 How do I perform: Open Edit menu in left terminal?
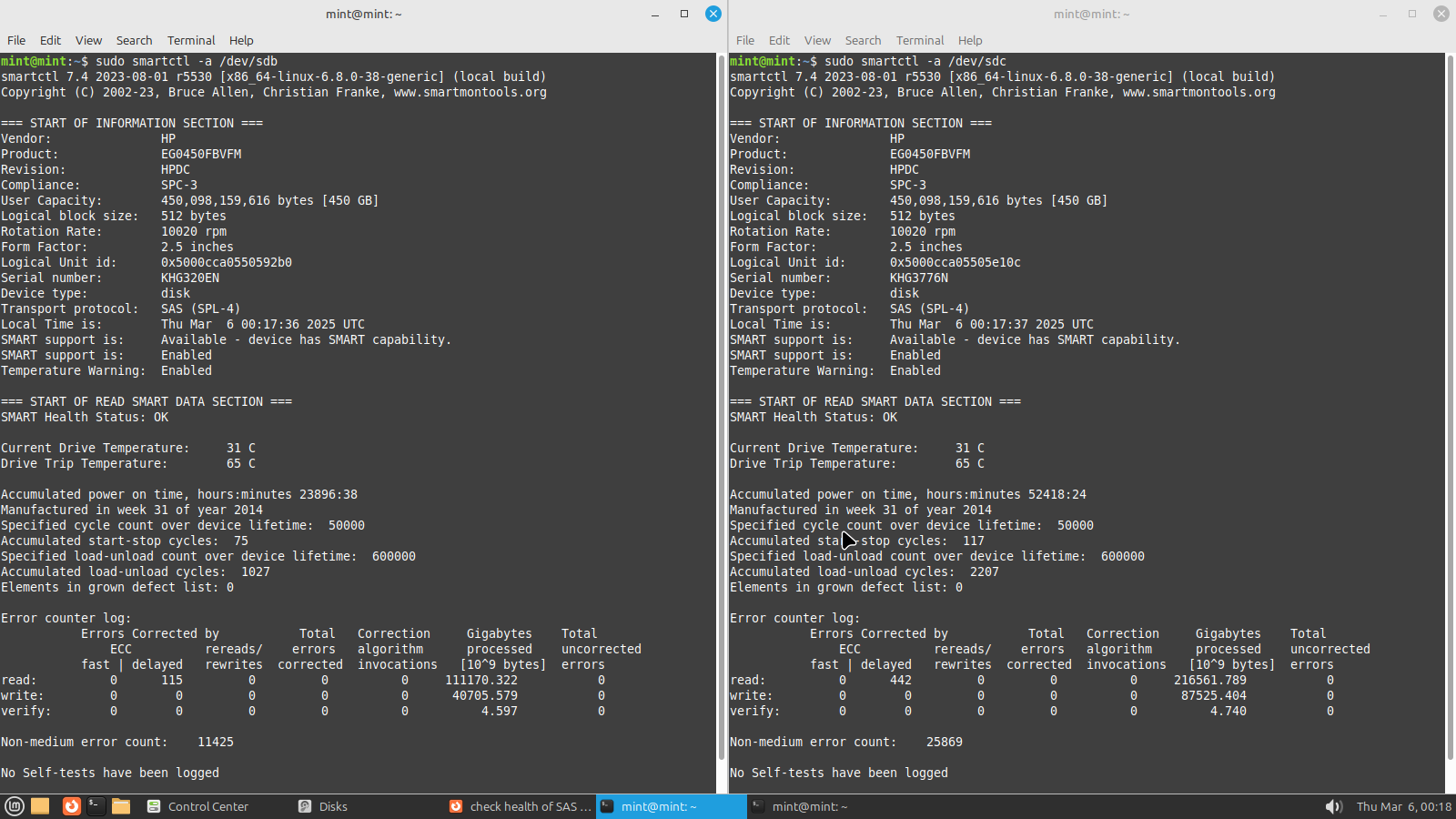pyautogui.click(x=50, y=40)
